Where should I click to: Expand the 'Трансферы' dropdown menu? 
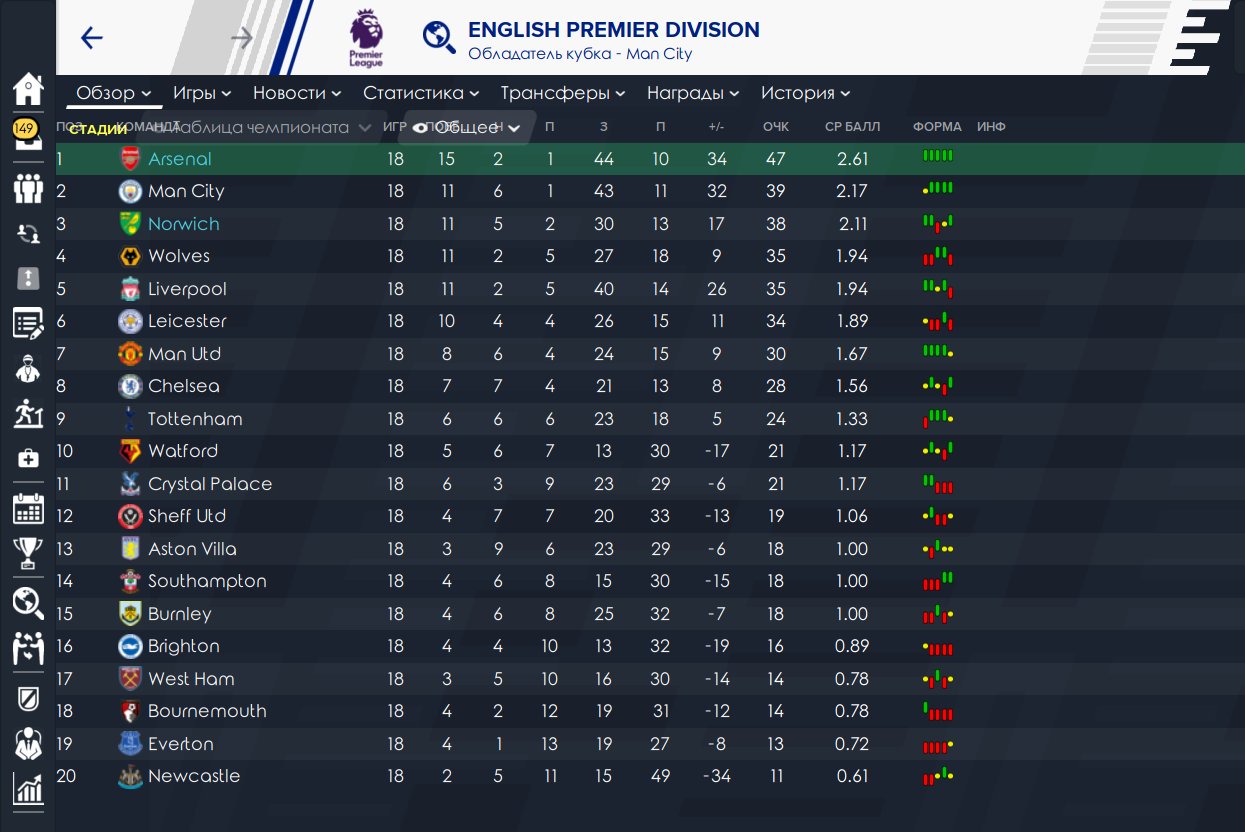tap(563, 93)
